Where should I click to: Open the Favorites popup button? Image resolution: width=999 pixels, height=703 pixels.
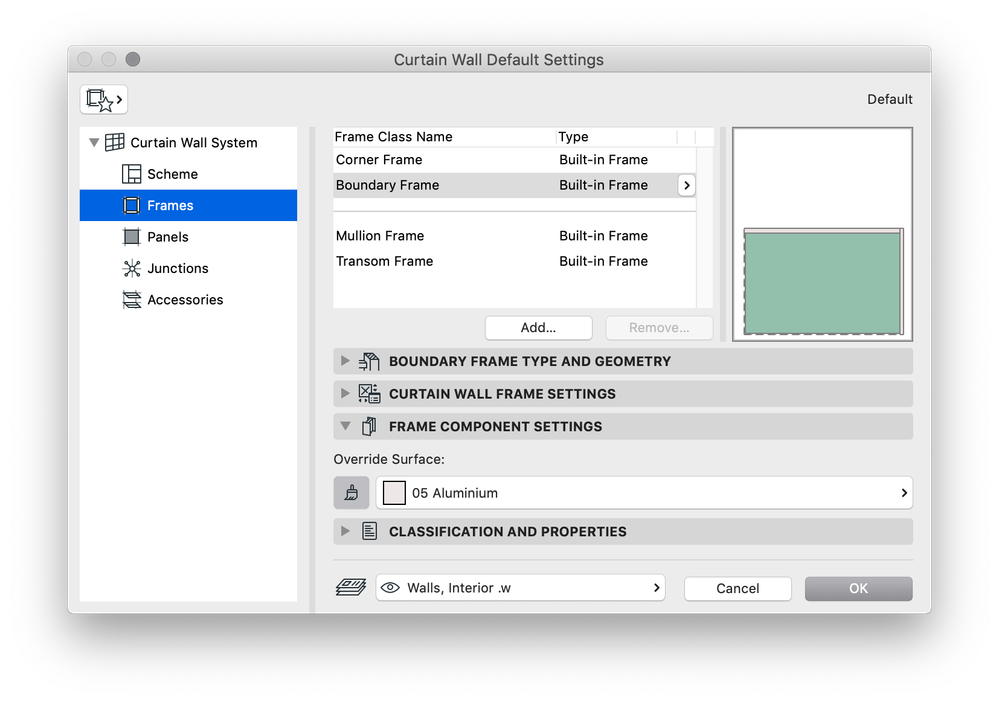pos(103,99)
